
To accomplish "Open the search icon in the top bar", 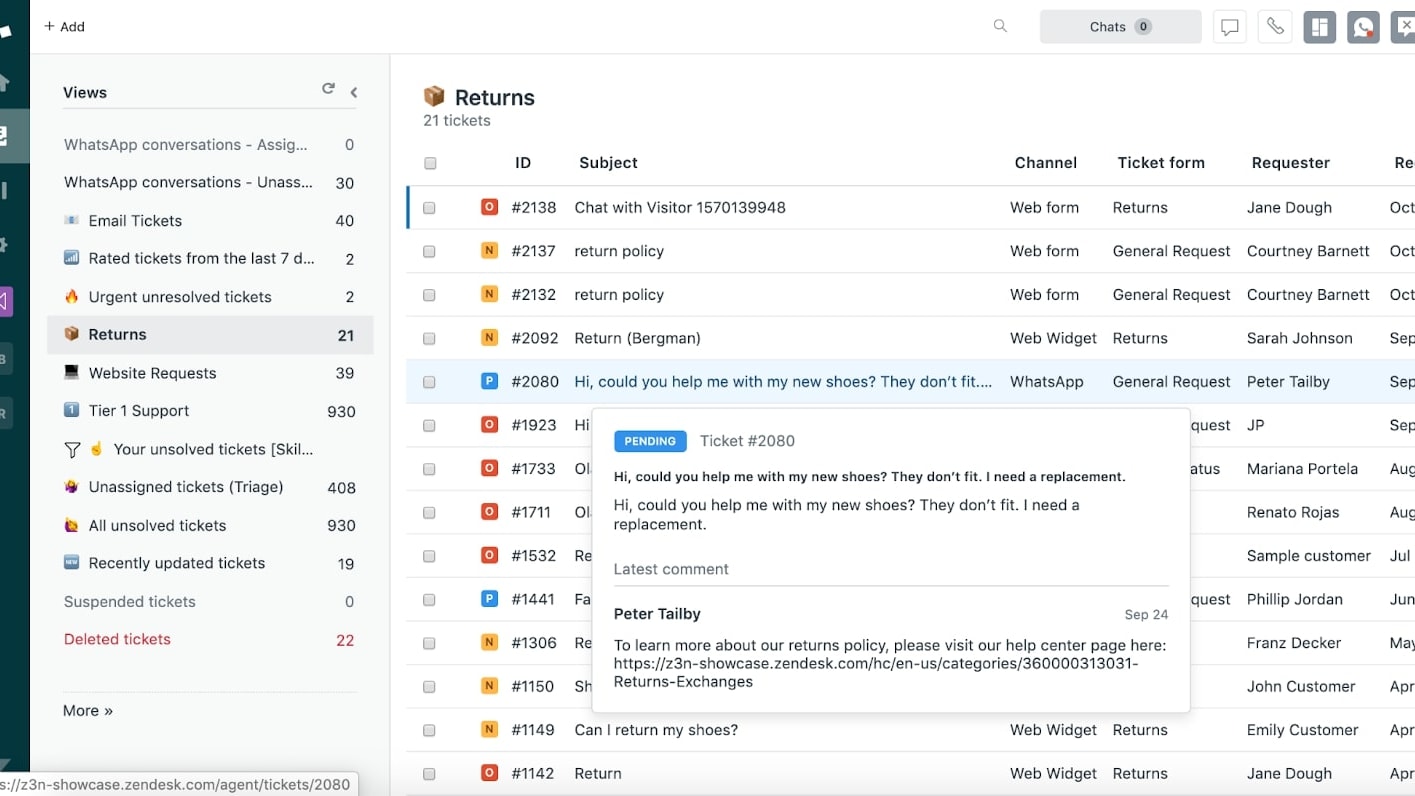I will click(999, 26).
